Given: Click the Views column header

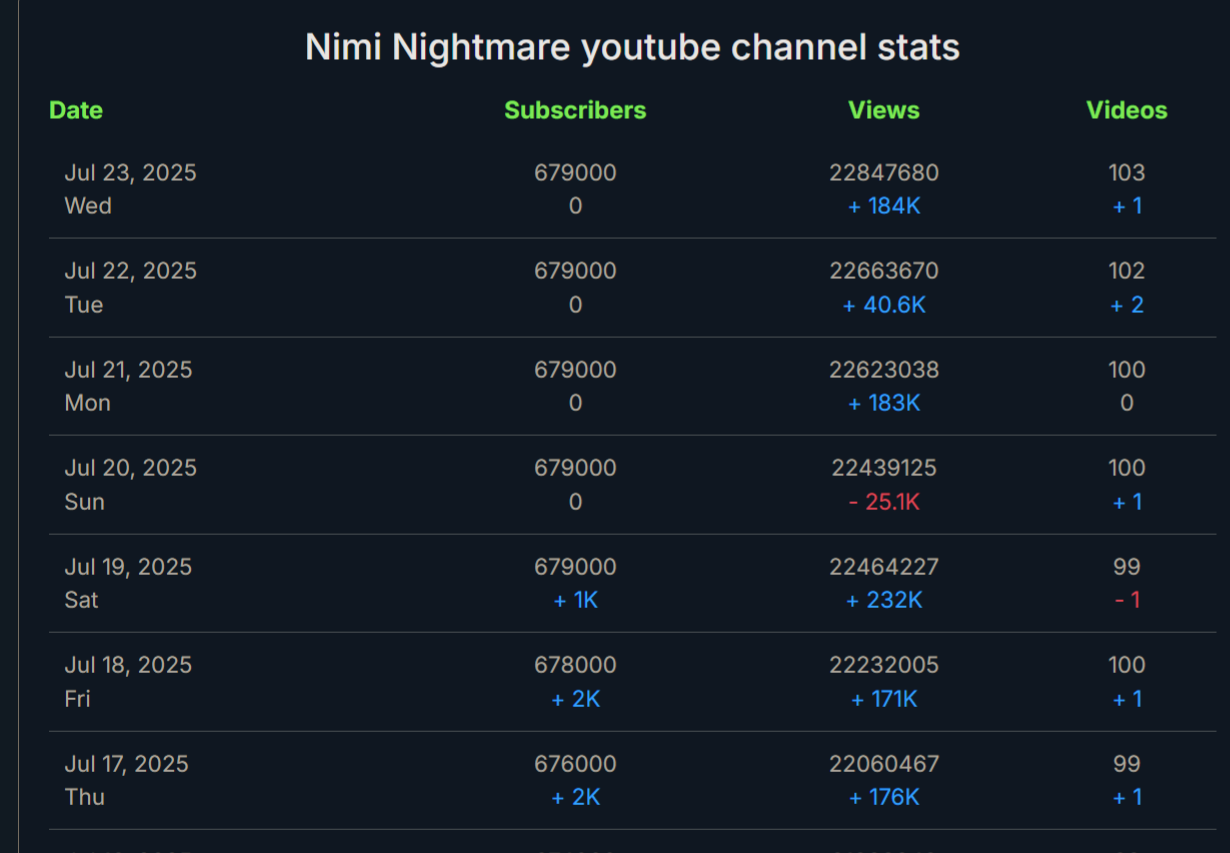Looking at the screenshot, I should coord(884,110).
